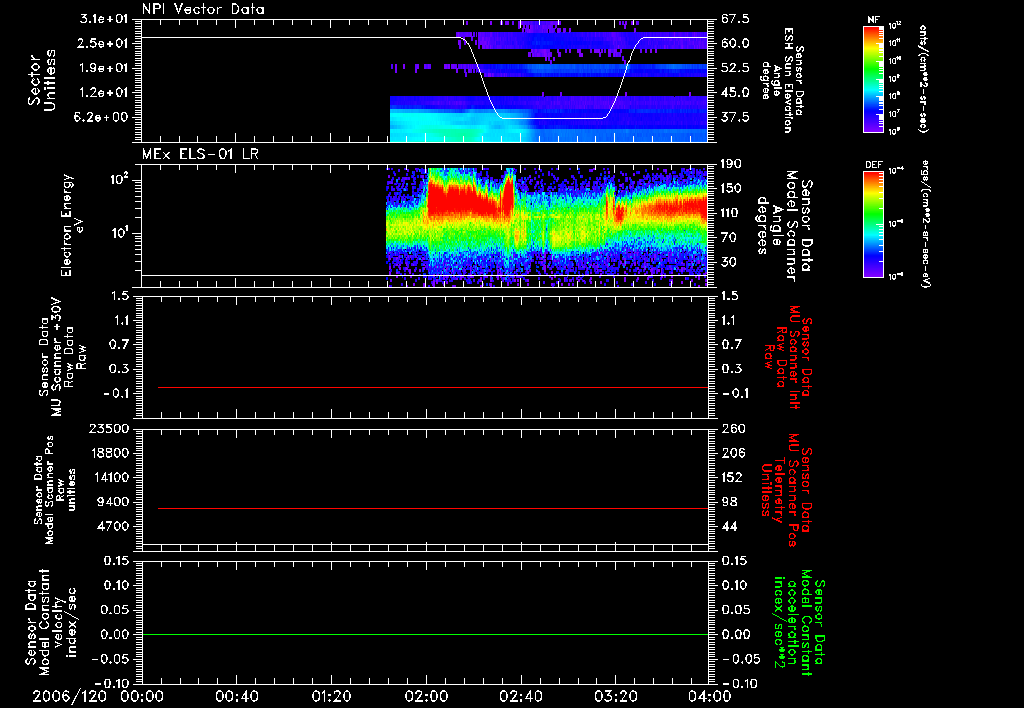Click the "02:40" time axis label

[x=520, y=696]
